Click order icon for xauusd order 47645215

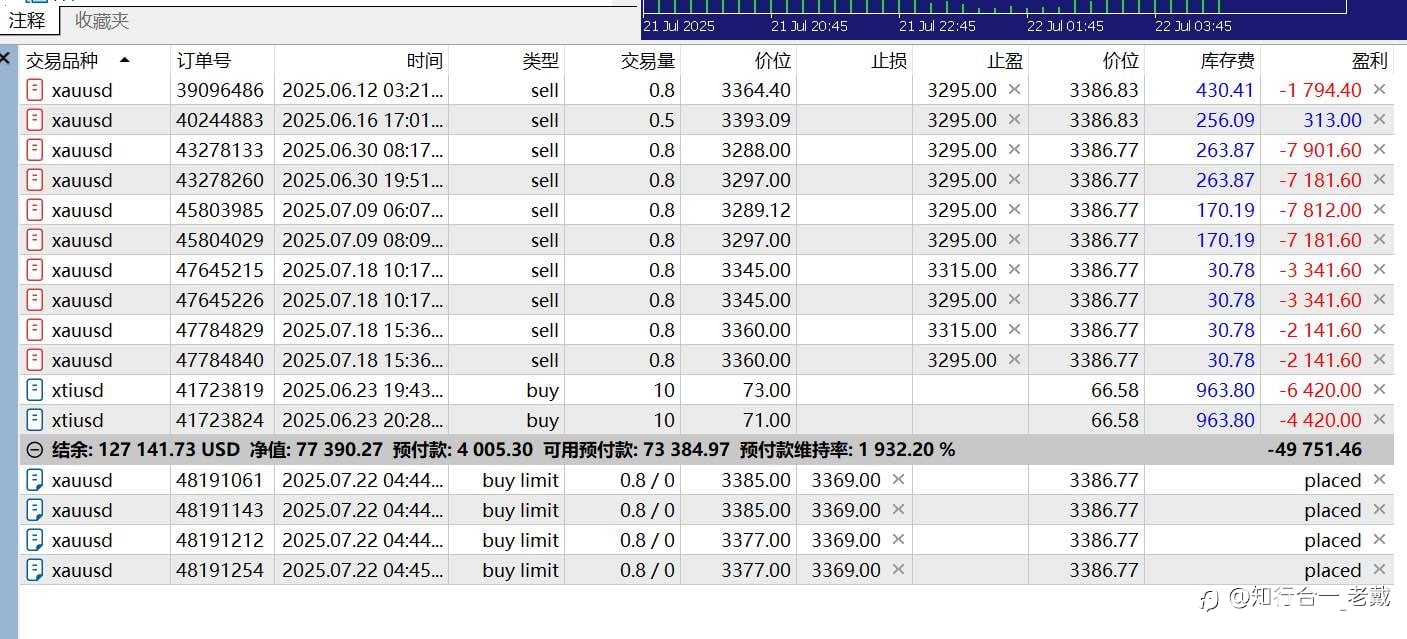(x=35, y=270)
